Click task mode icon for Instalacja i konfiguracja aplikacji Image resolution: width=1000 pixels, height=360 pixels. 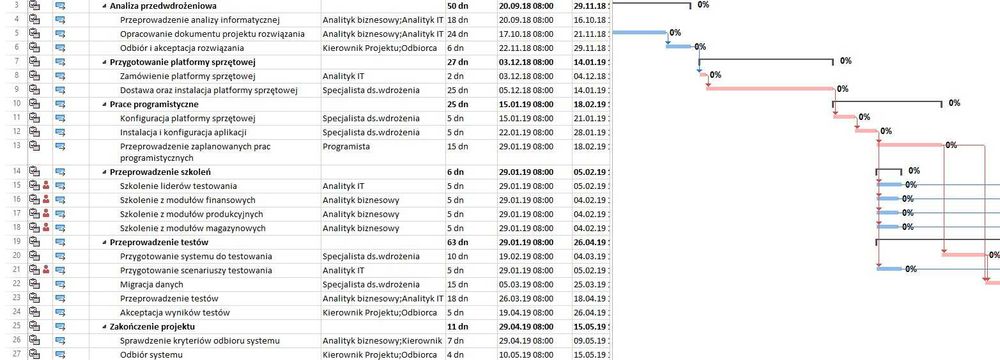pyautogui.click(x=61, y=132)
